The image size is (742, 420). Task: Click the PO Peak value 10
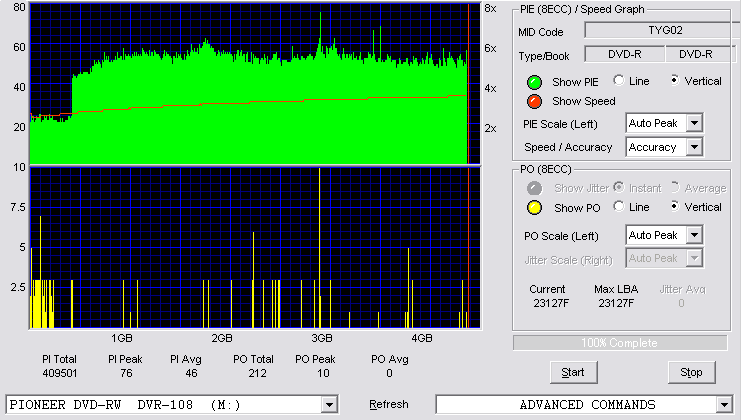(x=323, y=373)
